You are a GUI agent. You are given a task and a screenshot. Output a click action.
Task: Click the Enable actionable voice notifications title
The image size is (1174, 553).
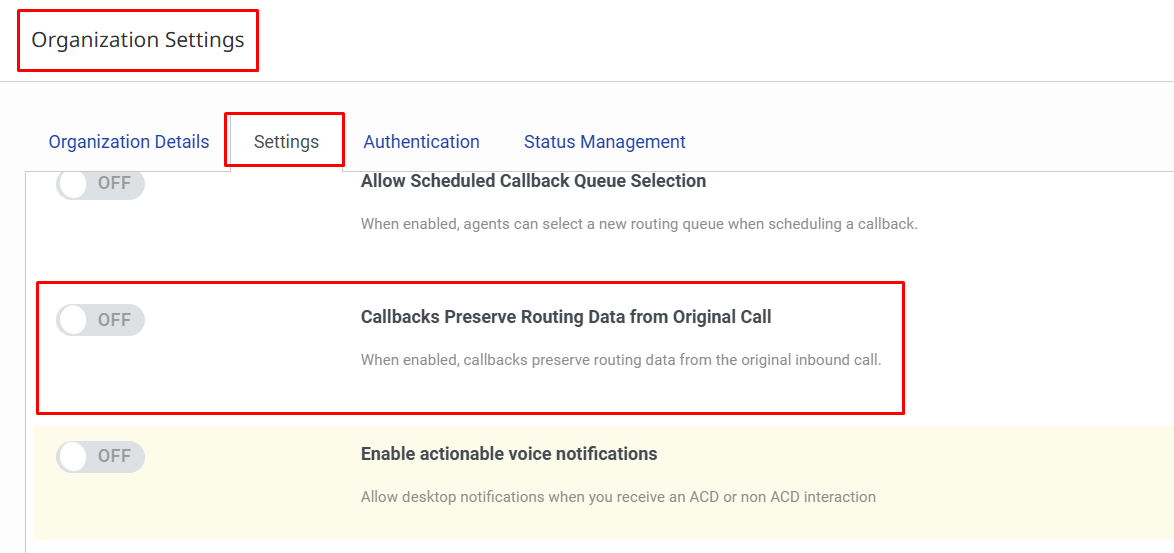click(x=509, y=454)
